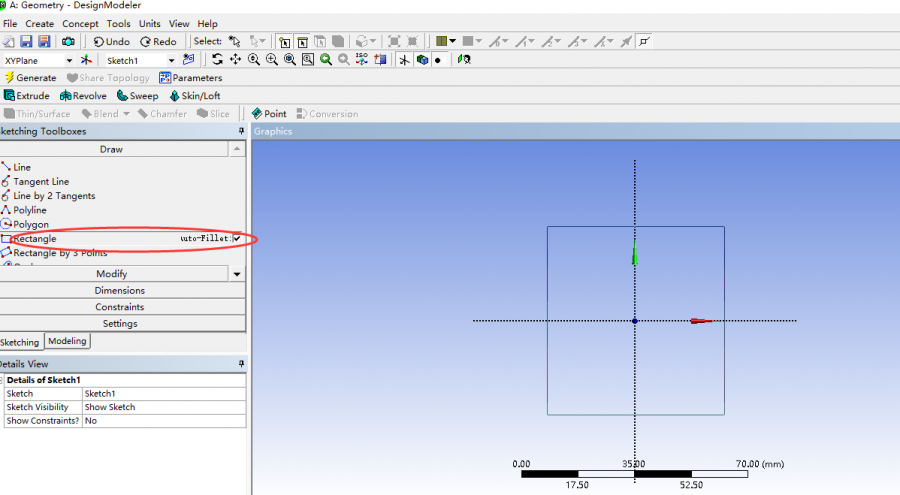The image size is (900, 495).
Task: Open the Concept menu
Action: point(80,23)
